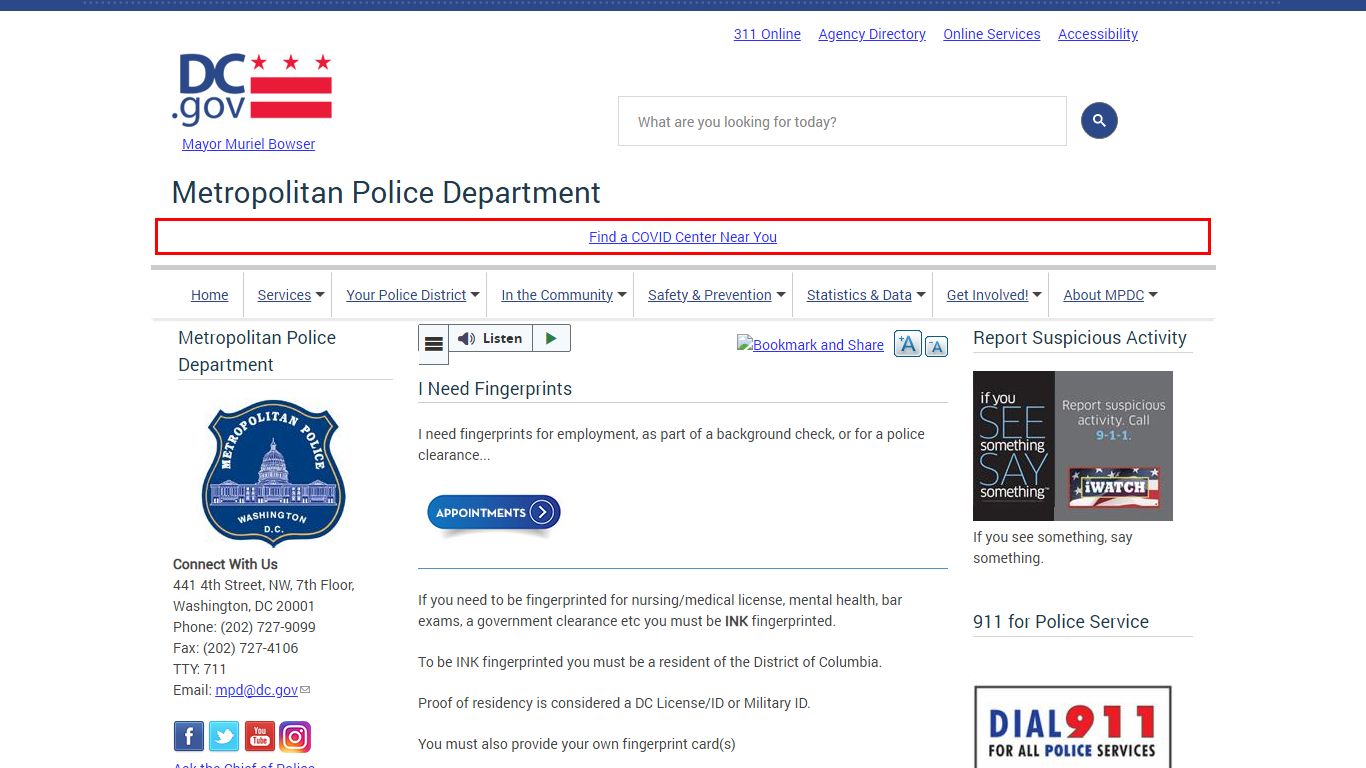
Task: Open the MPD Twitter page icon
Action: (x=224, y=737)
